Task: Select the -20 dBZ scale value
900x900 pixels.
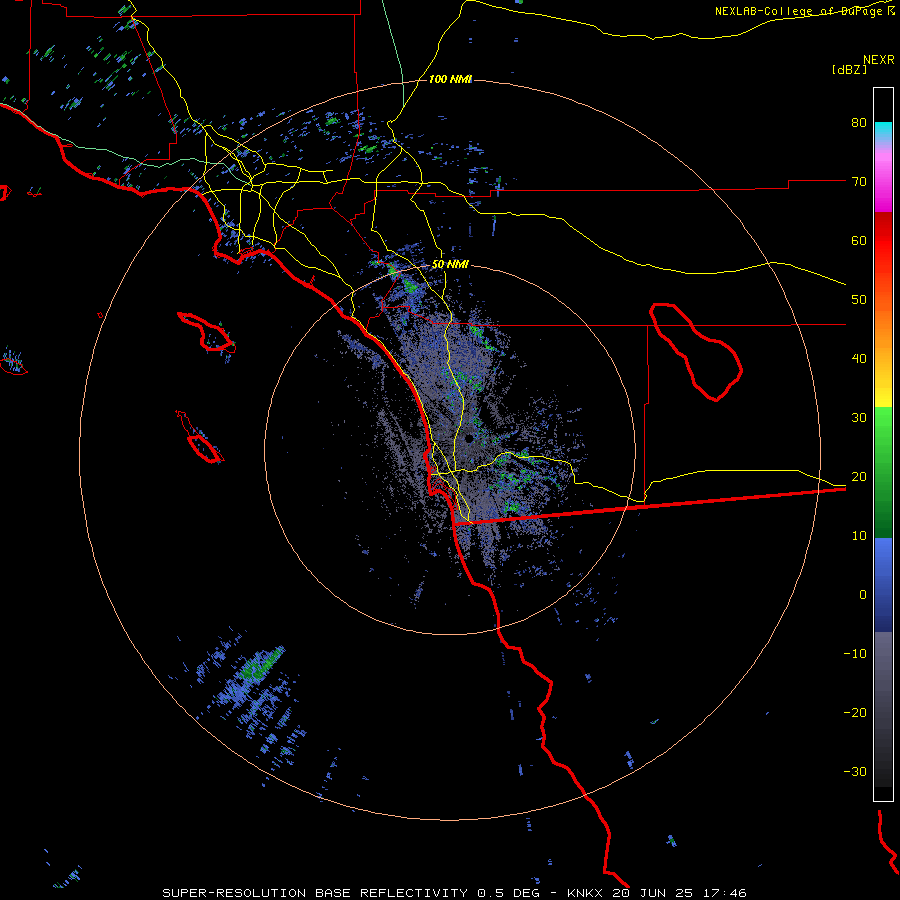Action: tap(855, 713)
